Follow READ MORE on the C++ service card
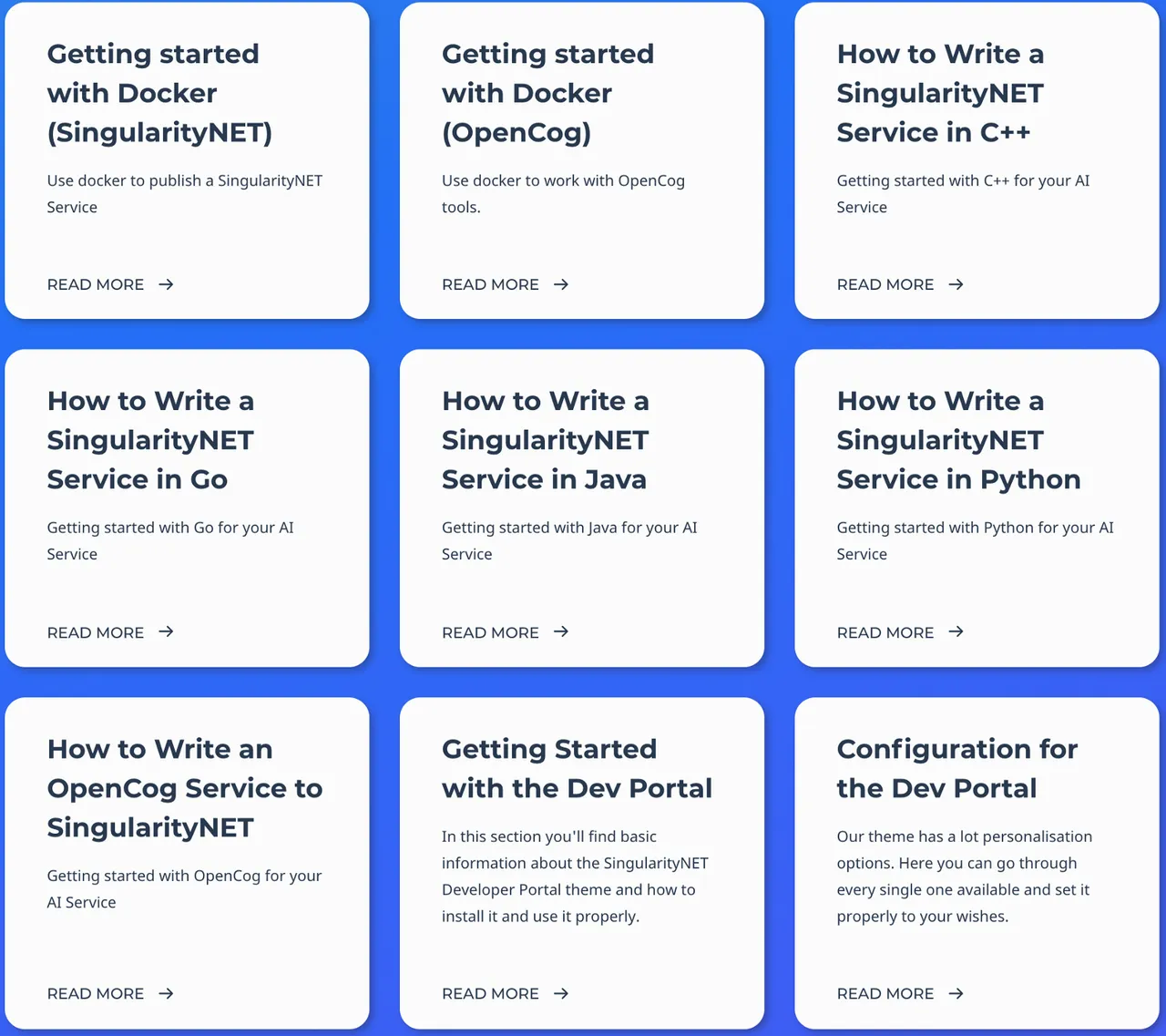Image resolution: width=1166 pixels, height=1036 pixels. point(885,284)
